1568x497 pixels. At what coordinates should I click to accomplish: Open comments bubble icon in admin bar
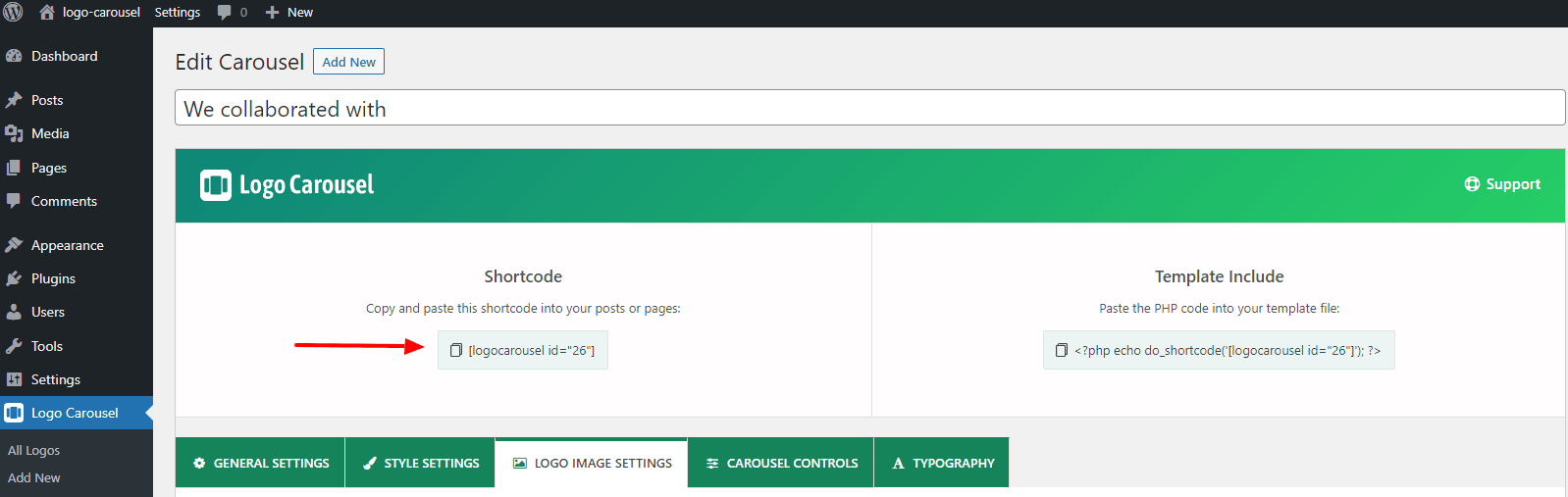(225, 12)
